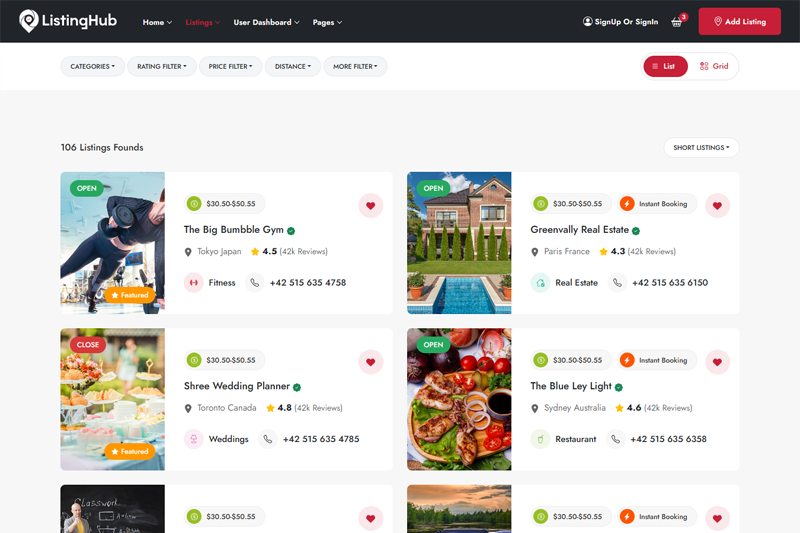Open the Price Filter dropdown
This screenshot has width=800, height=533.
[230, 66]
